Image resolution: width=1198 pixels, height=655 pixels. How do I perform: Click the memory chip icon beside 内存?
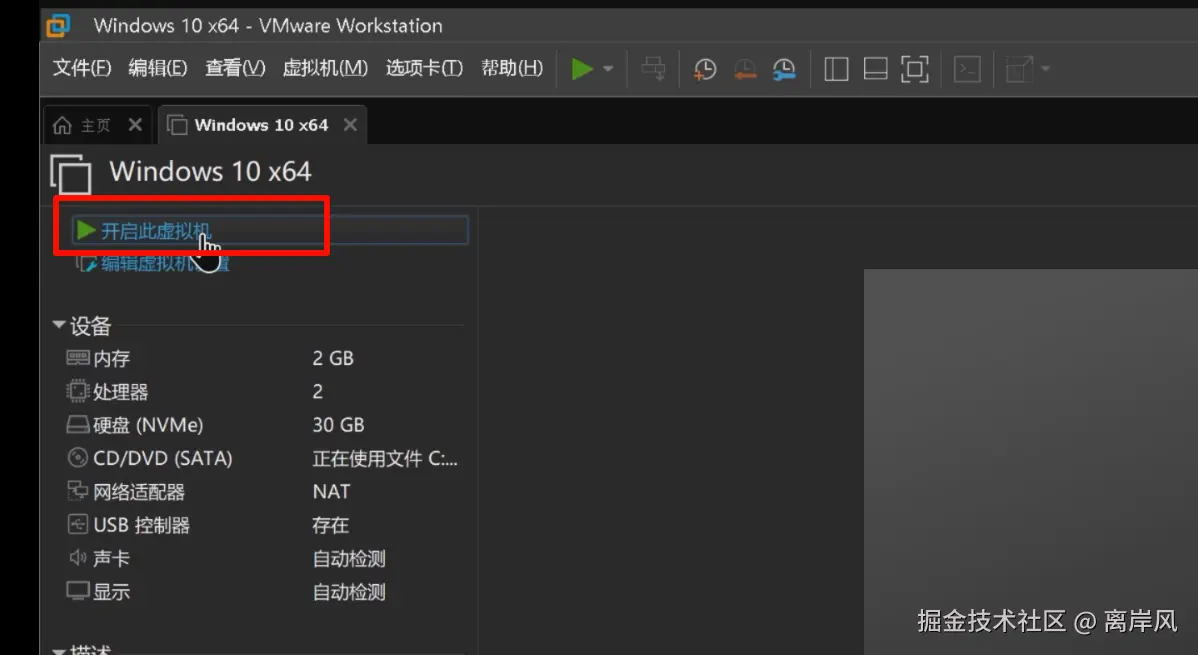tap(78, 357)
